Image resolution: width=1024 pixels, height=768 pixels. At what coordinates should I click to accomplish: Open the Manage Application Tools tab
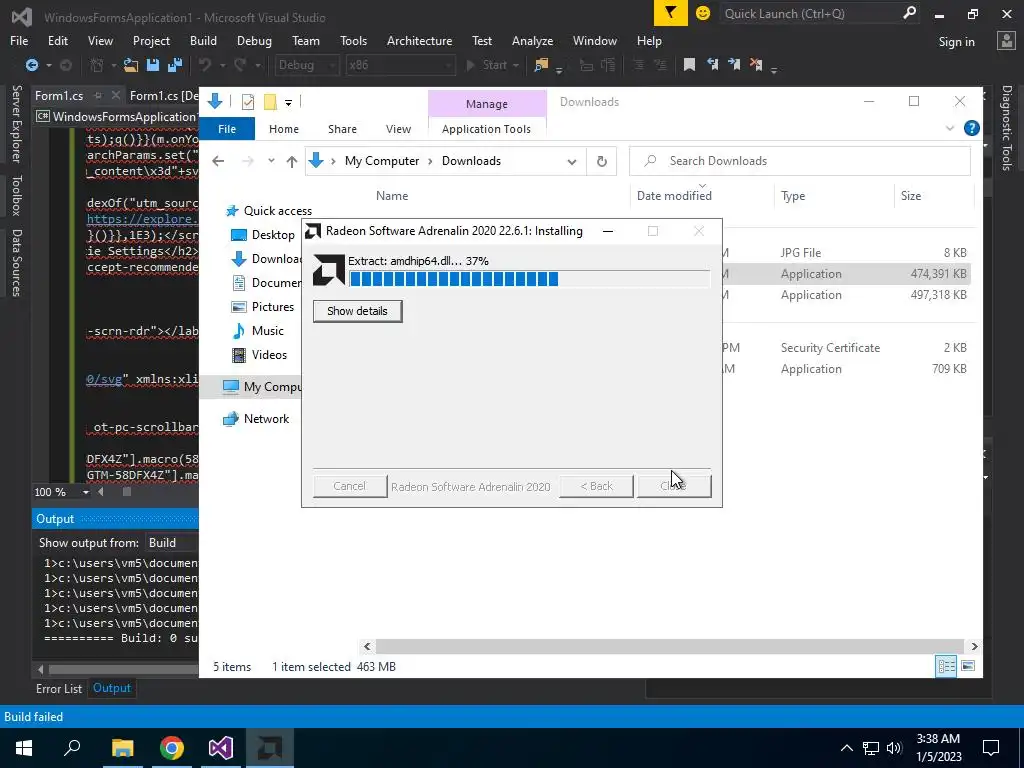click(487, 129)
